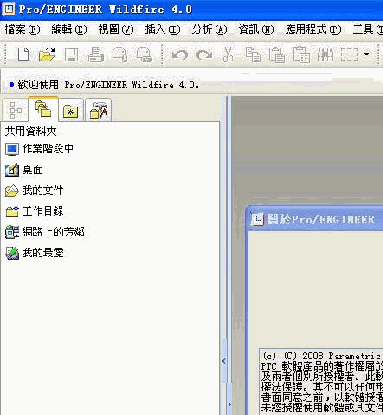Open the dropdown arrow beside selection icon
Screen dimensions: 383x415
pyautogui.click(x=367, y=54)
